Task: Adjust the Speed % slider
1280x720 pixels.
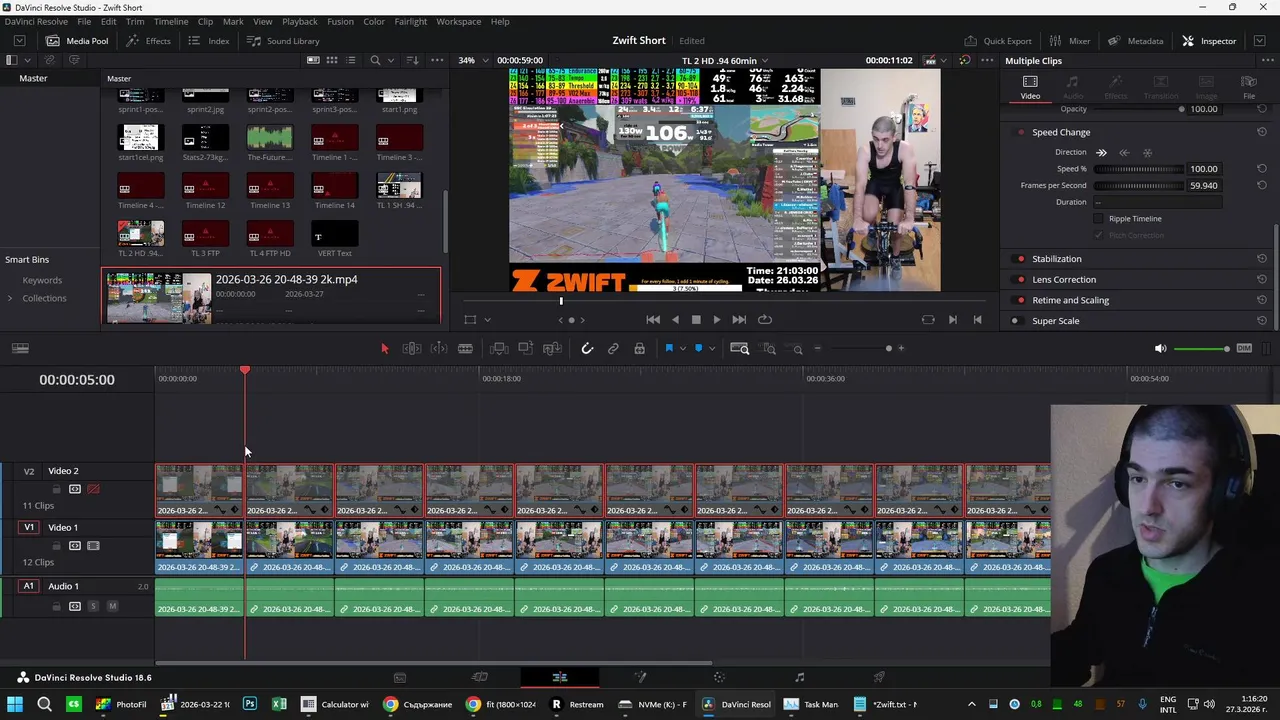Action: (x=1137, y=169)
